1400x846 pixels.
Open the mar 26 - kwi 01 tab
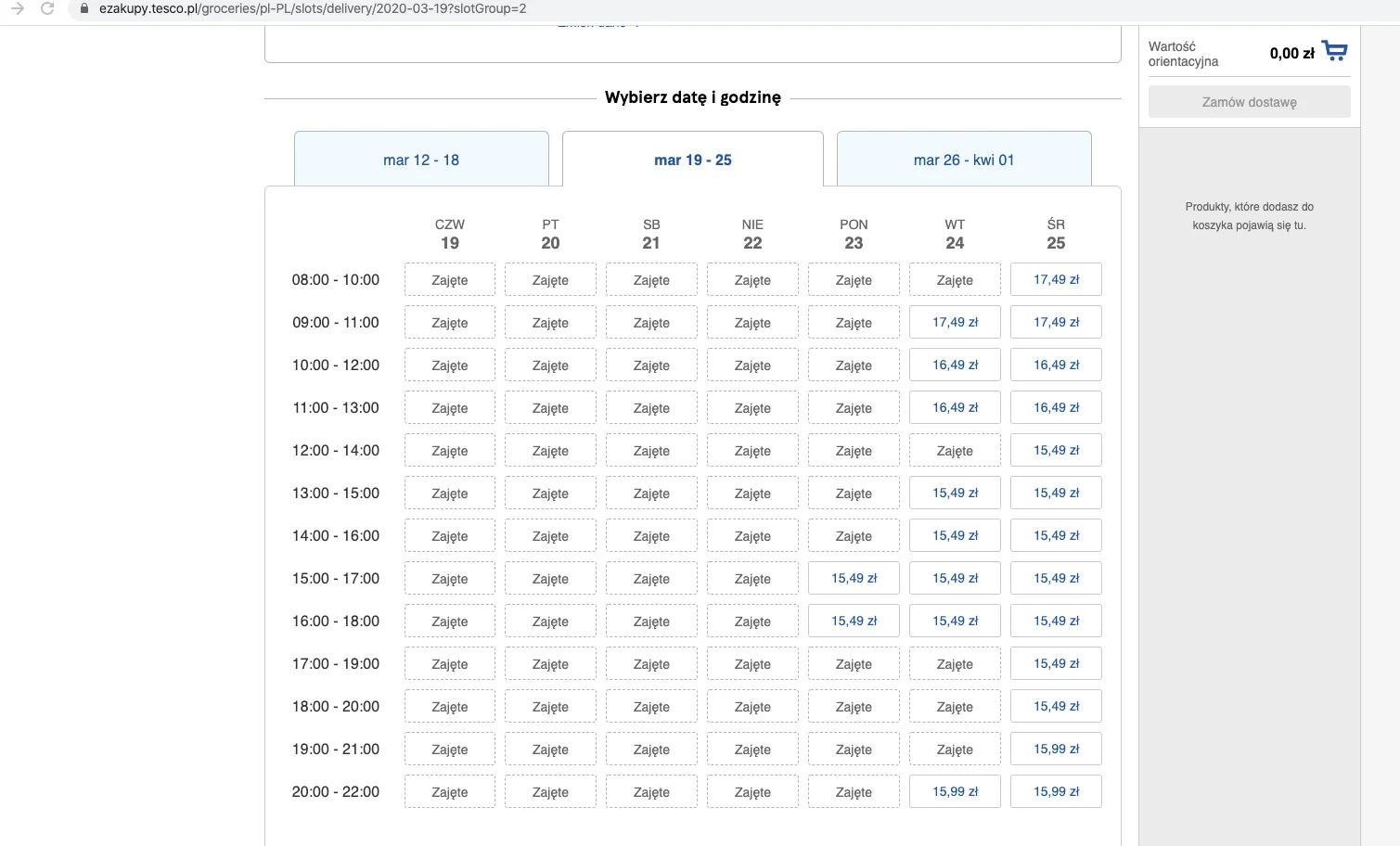pyautogui.click(x=964, y=160)
